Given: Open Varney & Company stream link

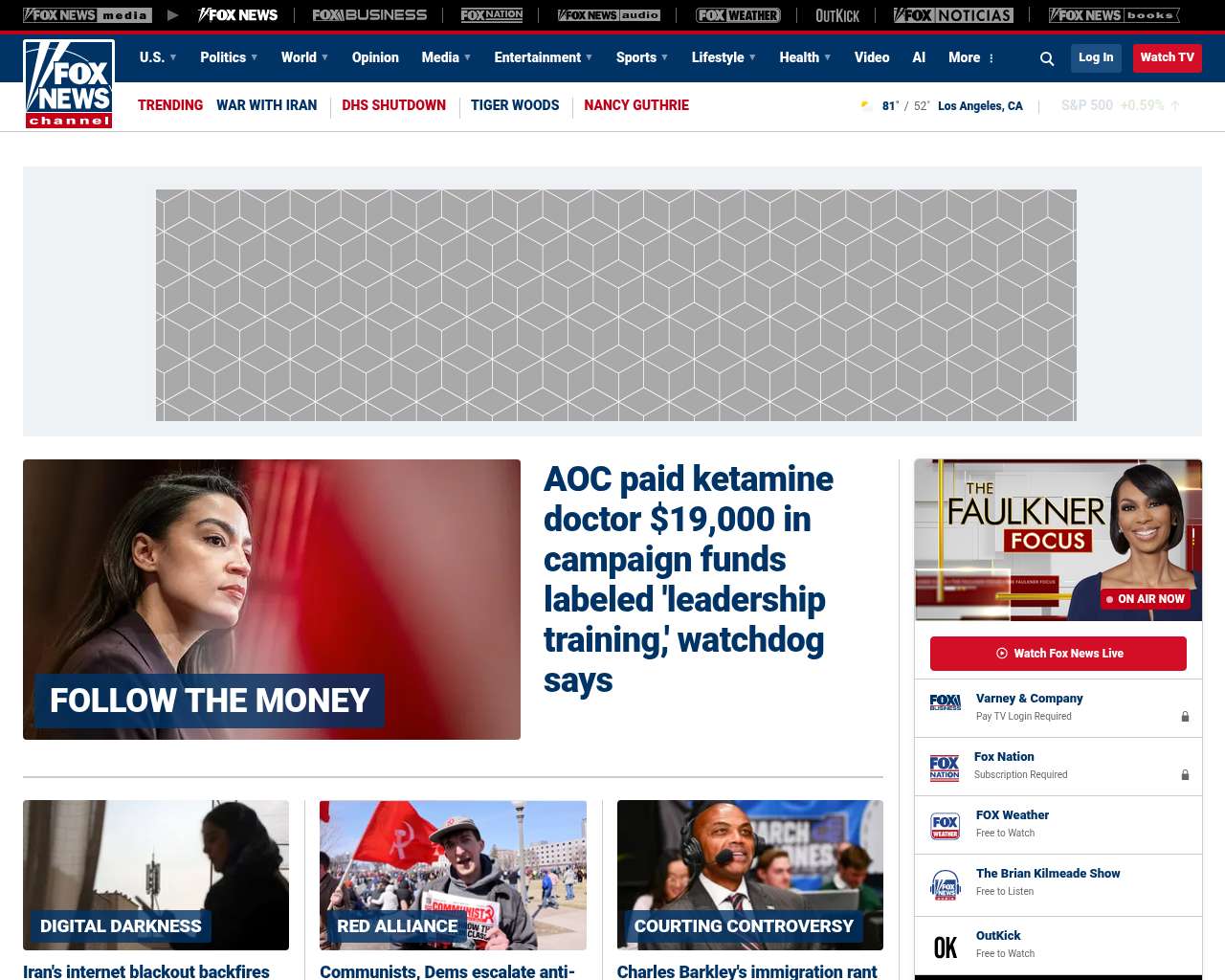Looking at the screenshot, I should 1030,699.
